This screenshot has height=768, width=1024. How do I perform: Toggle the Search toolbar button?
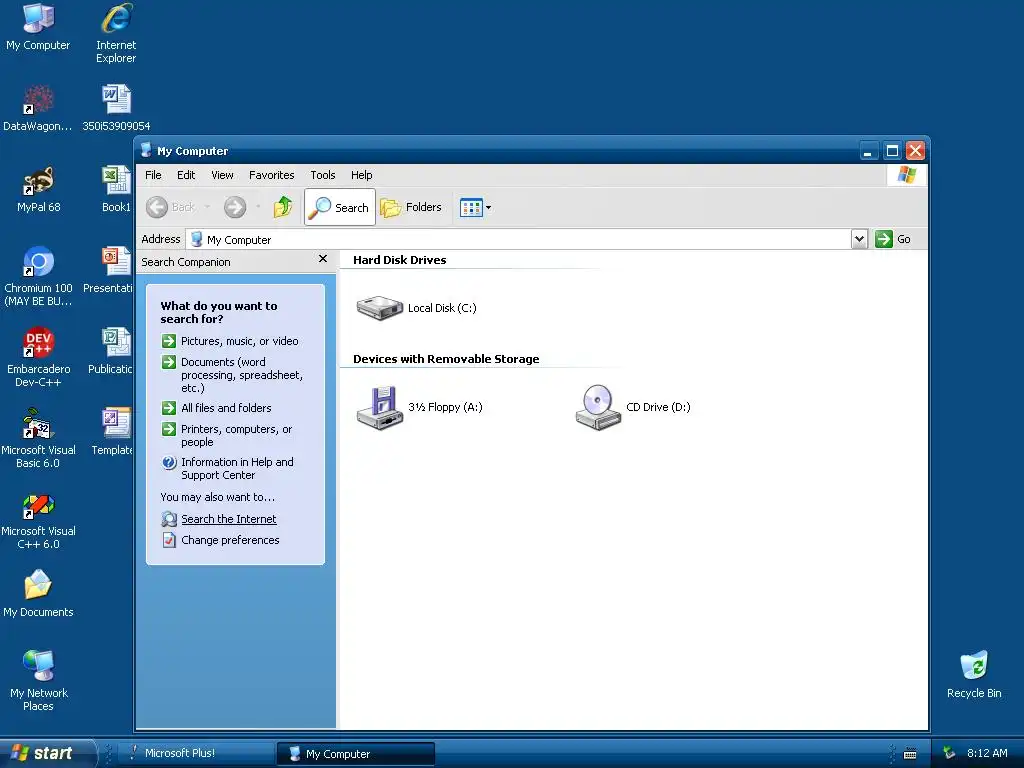coord(340,207)
